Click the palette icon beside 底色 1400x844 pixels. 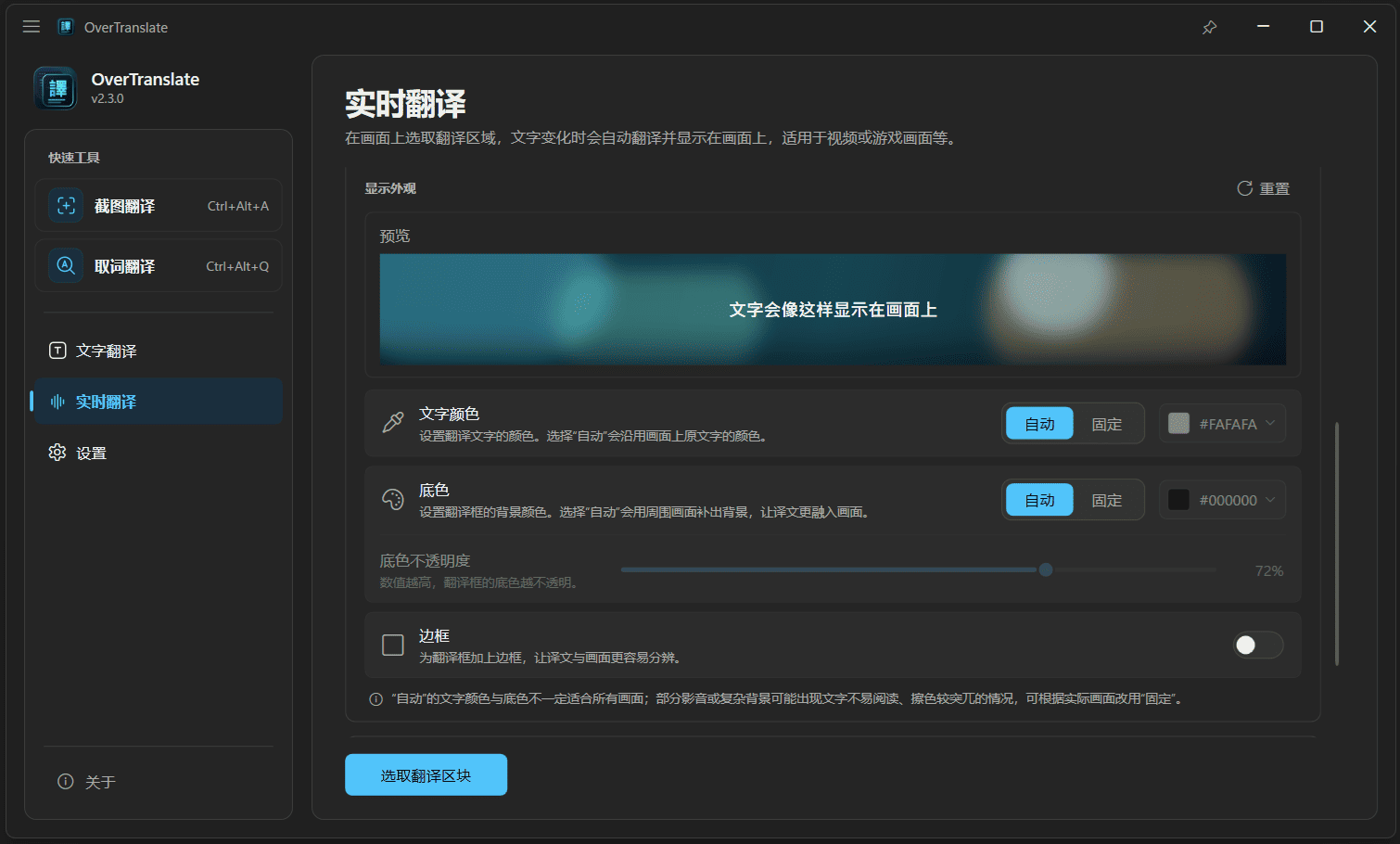click(393, 499)
